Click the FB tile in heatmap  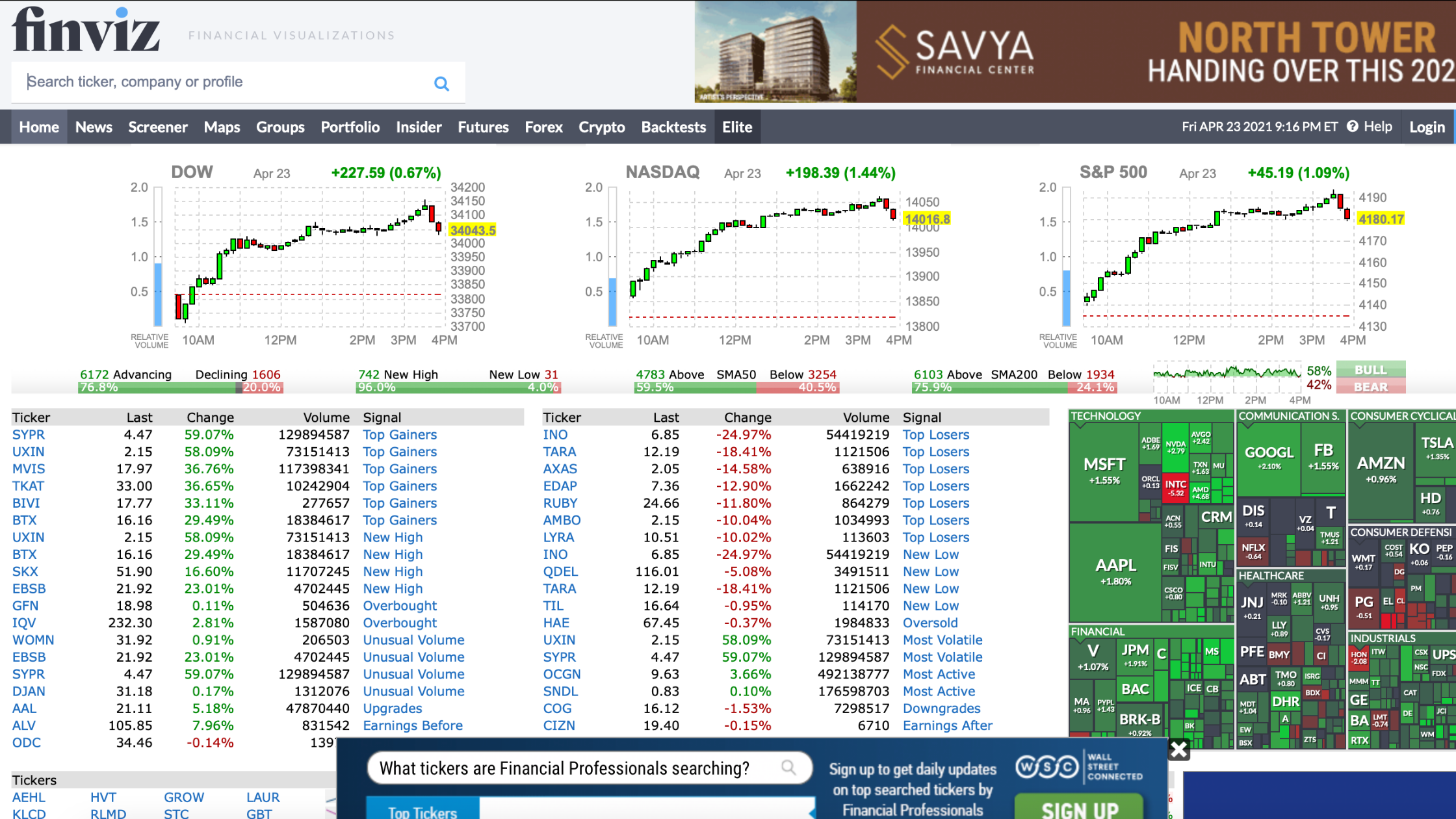click(x=1323, y=456)
